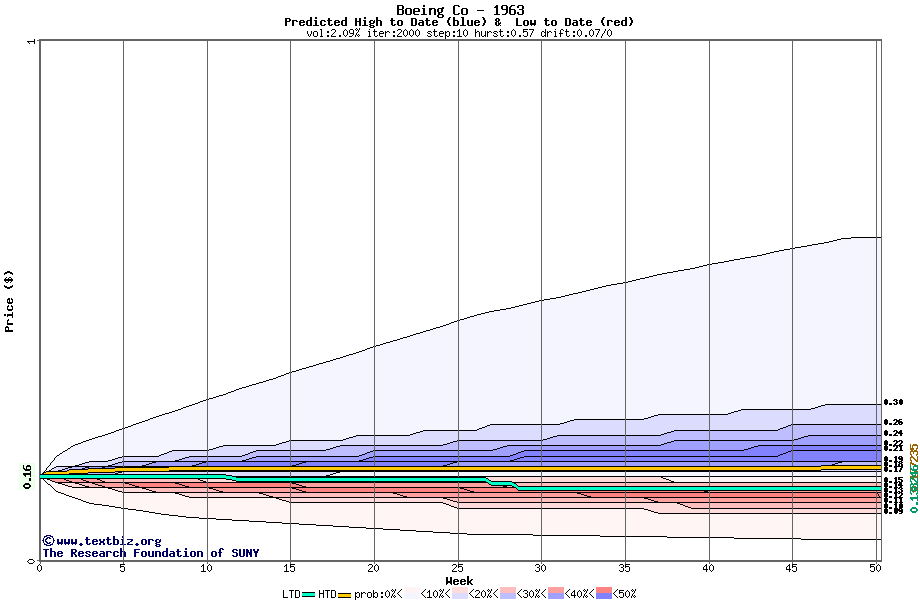Click the "<50%" legend text
Image resolution: width=920 pixels, height=600 pixels.
click(x=625, y=594)
